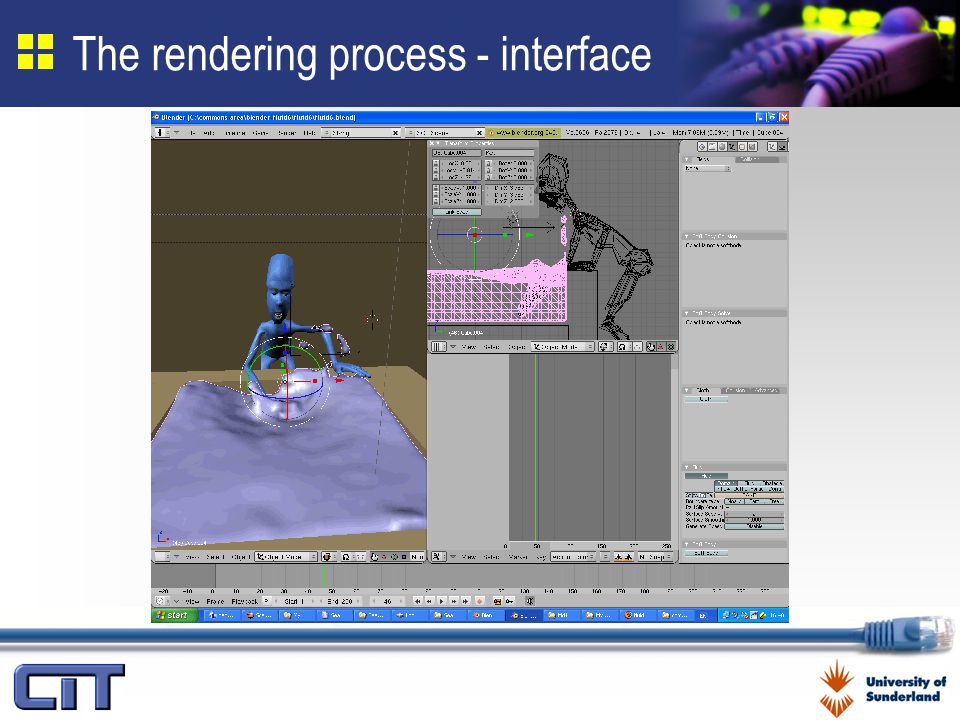
Task: Select the second context icon in buttons window header
Action: 712,147
